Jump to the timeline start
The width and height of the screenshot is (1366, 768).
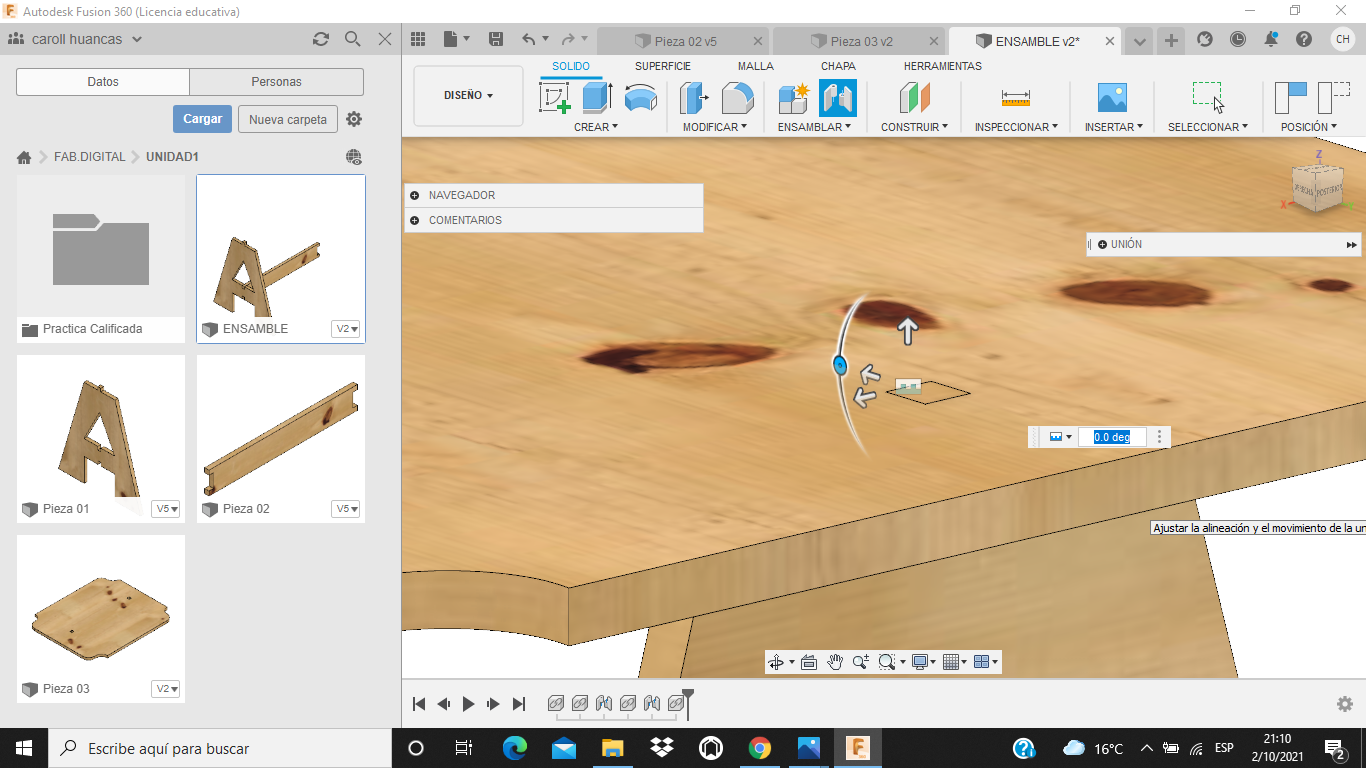(420, 704)
